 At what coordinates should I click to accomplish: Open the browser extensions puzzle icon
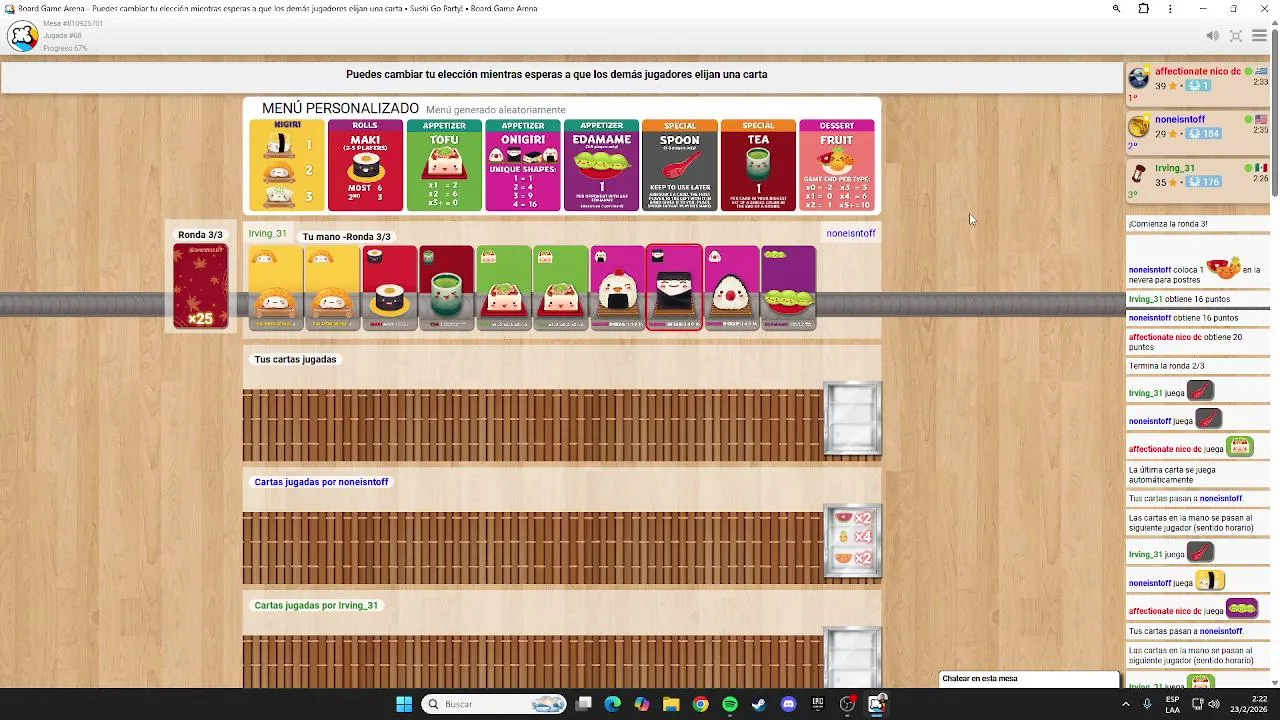(x=1144, y=9)
